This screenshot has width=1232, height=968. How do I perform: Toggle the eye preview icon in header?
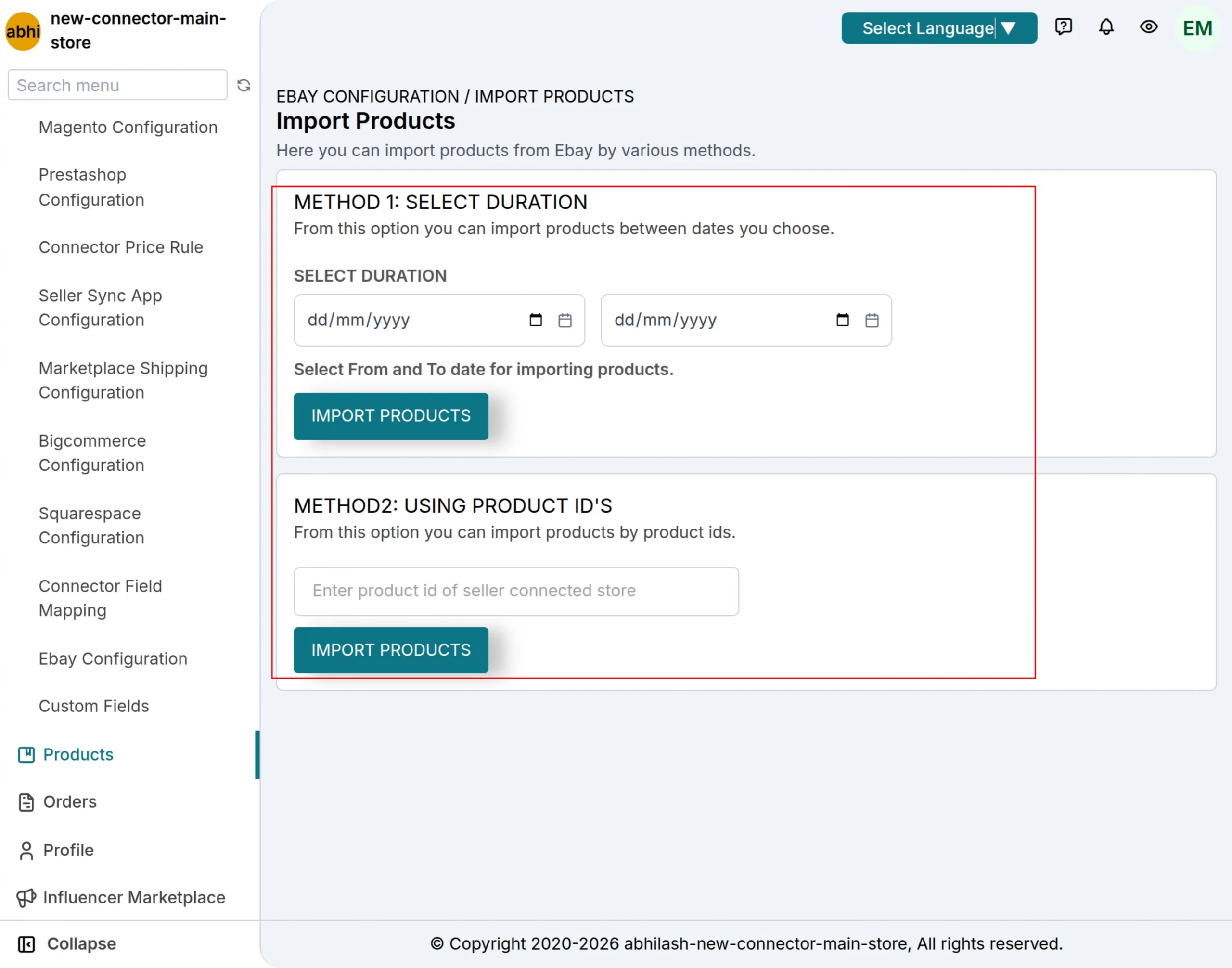1149,26
